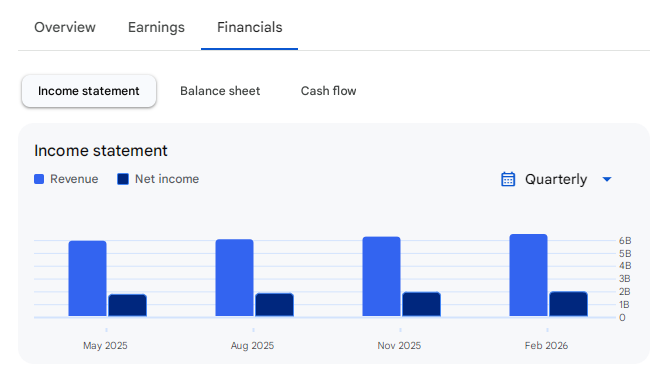
Task: Click the Nov 2025 axis label
Action: (399, 345)
